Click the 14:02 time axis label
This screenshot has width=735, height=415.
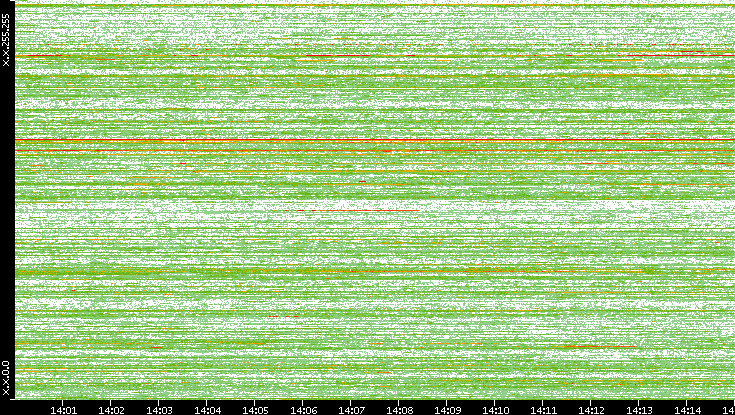click(111, 410)
